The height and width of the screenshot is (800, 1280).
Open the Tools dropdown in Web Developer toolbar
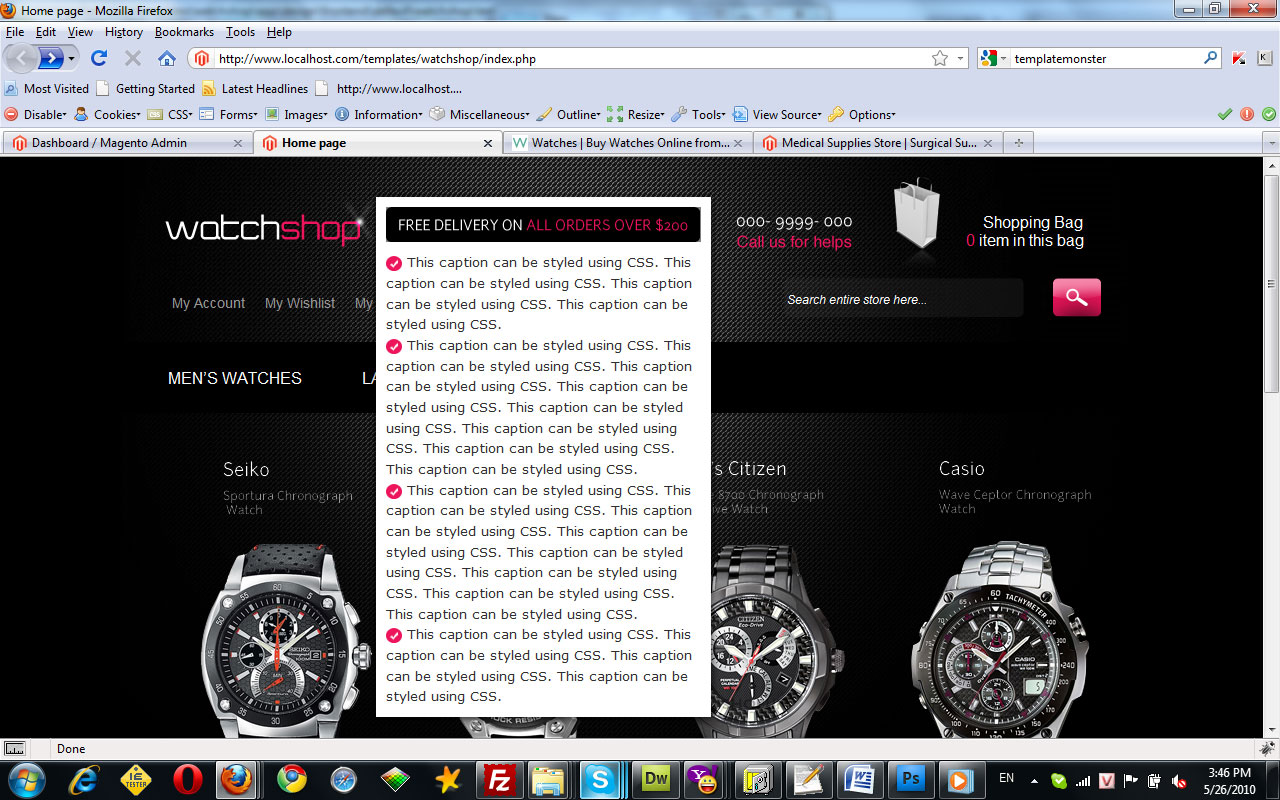click(699, 114)
